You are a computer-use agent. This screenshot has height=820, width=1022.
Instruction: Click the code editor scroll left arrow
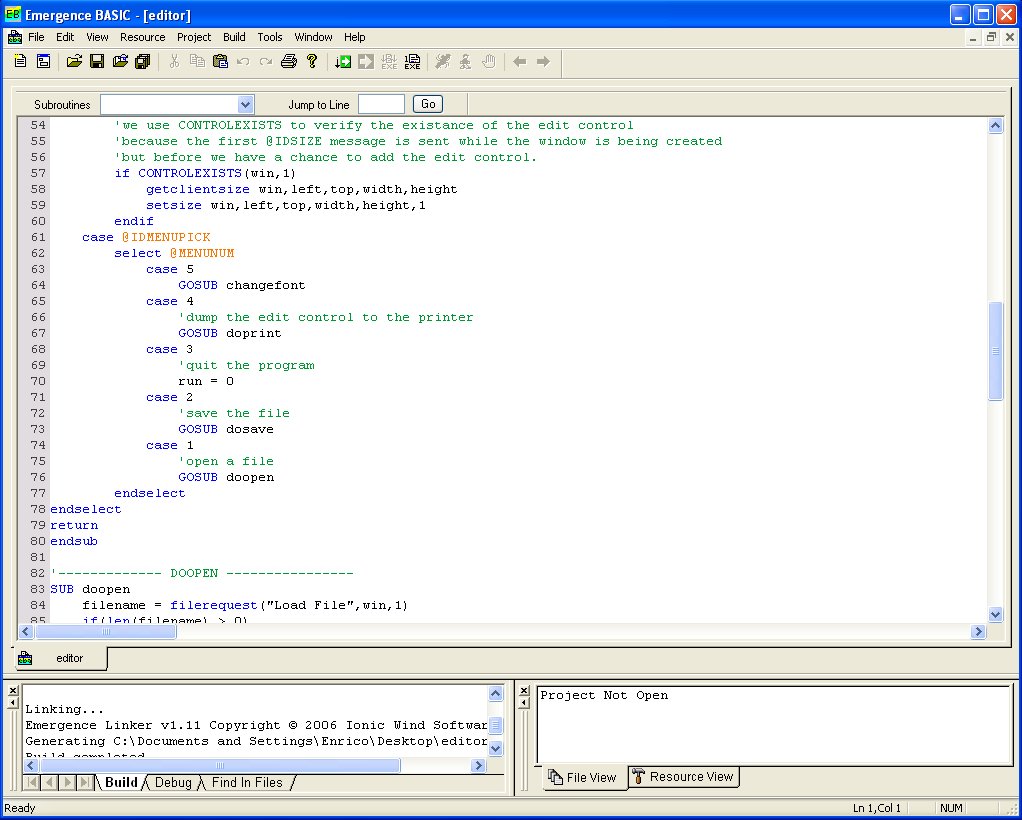[26, 631]
